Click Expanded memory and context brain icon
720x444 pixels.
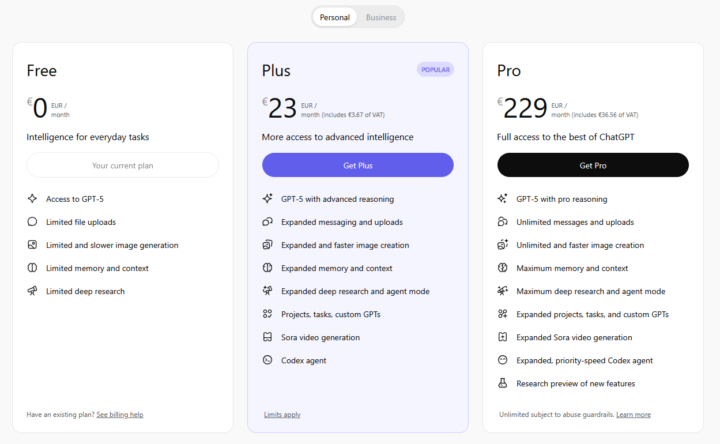267,268
